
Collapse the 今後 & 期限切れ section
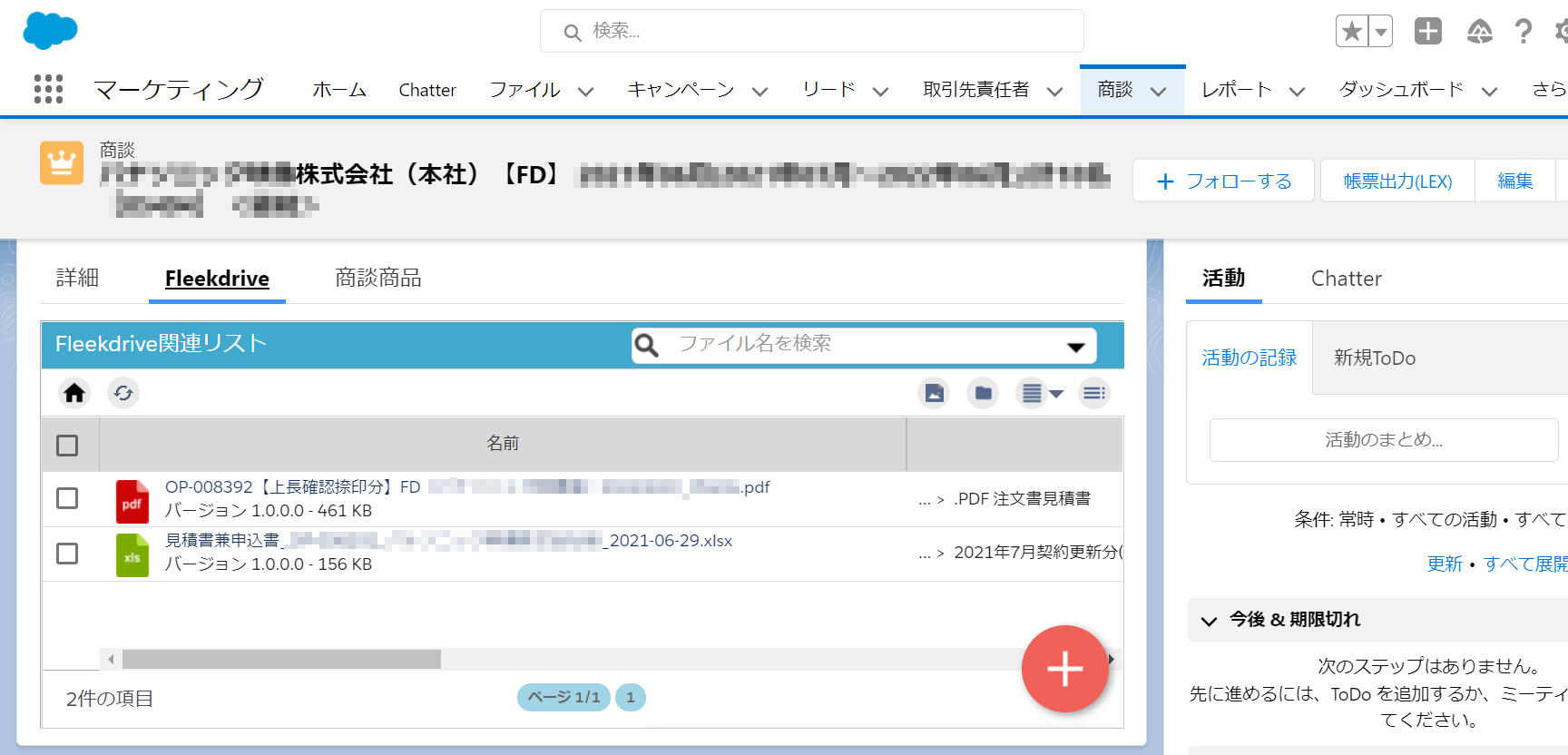pos(1209,621)
